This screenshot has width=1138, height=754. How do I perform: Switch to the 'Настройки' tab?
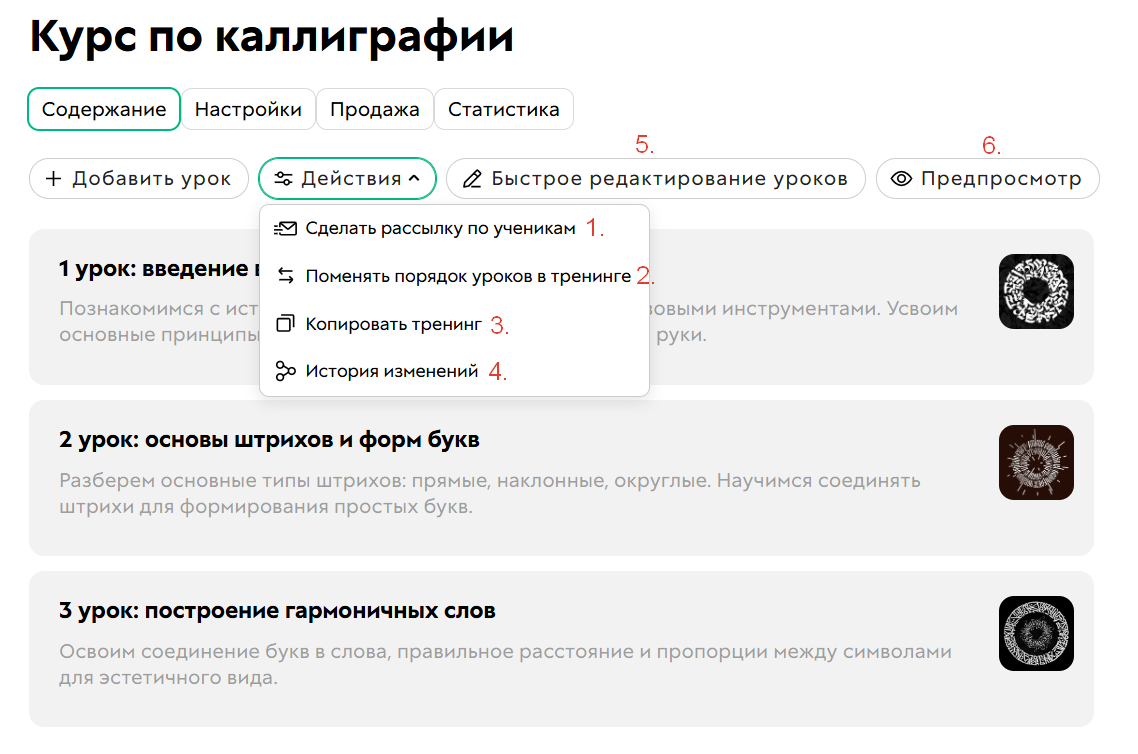[x=248, y=109]
